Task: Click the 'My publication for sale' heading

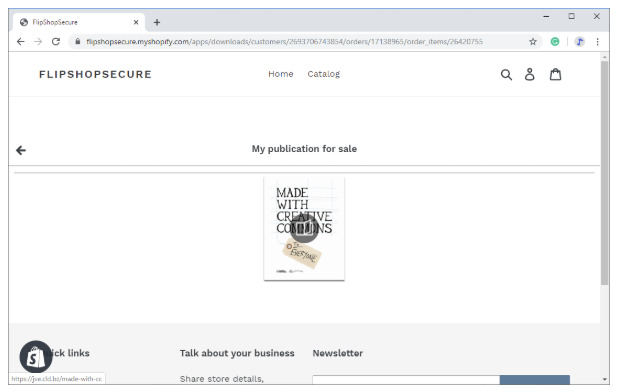Action: [x=304, y=149]
